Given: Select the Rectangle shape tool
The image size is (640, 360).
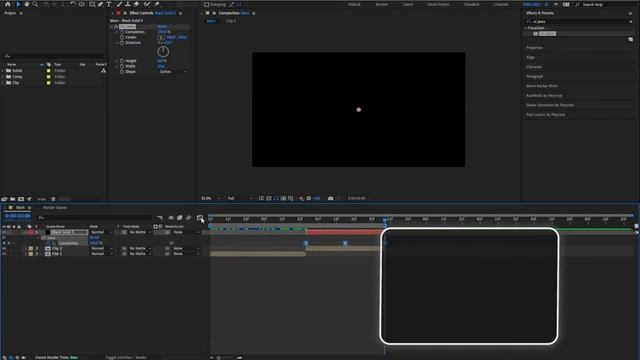Looking at the screenshot, I should [92, 4].
